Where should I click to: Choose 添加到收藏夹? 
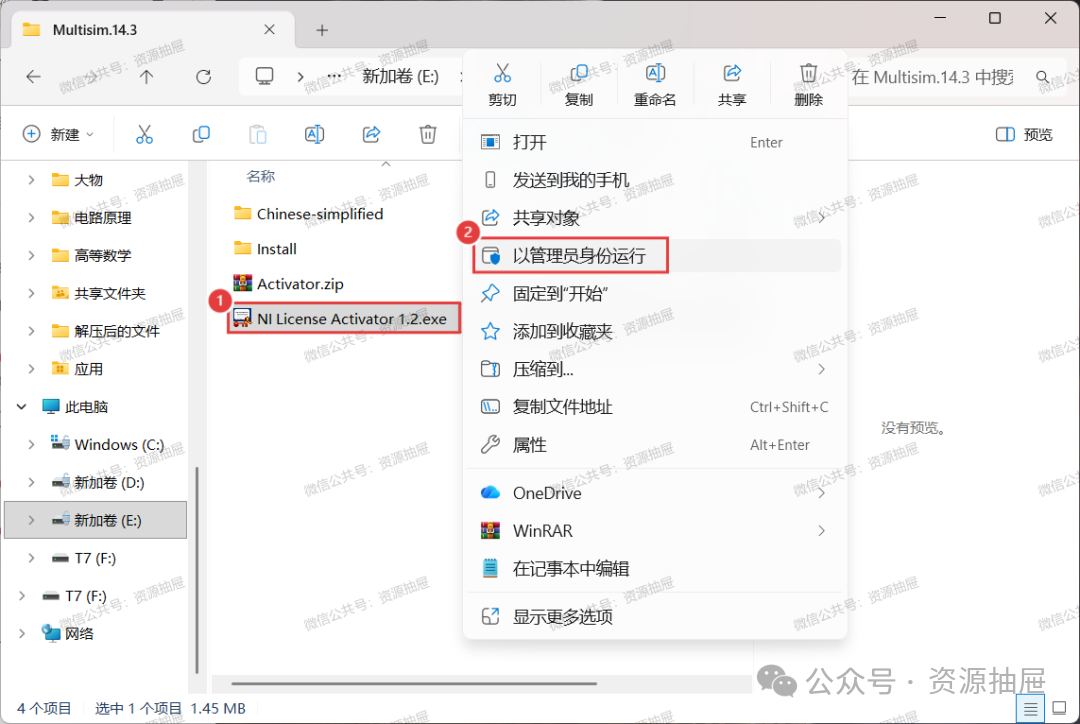[655, 332]
